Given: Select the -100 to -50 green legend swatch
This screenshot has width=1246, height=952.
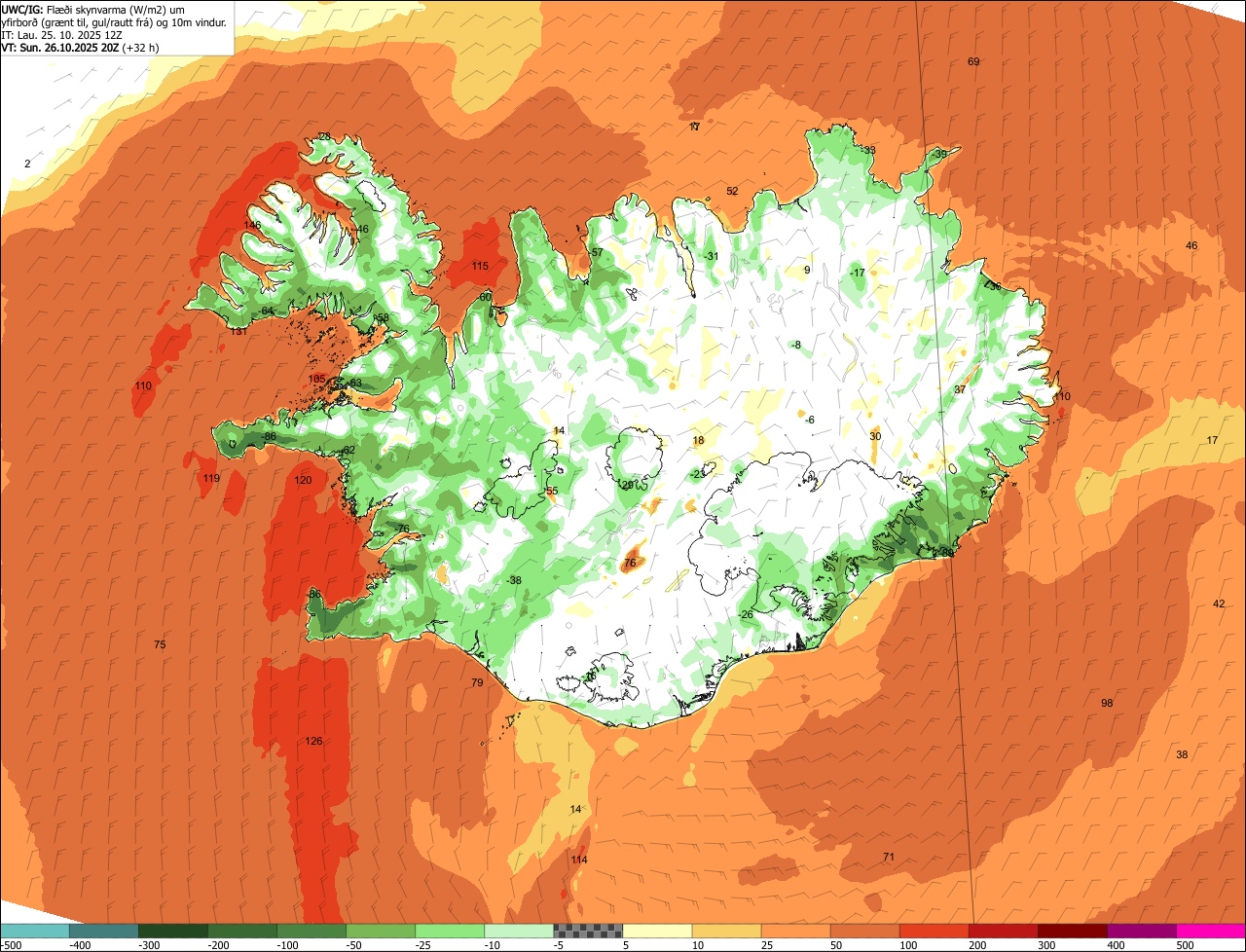Looking at the screenshot, I should (x=311, y=931).
